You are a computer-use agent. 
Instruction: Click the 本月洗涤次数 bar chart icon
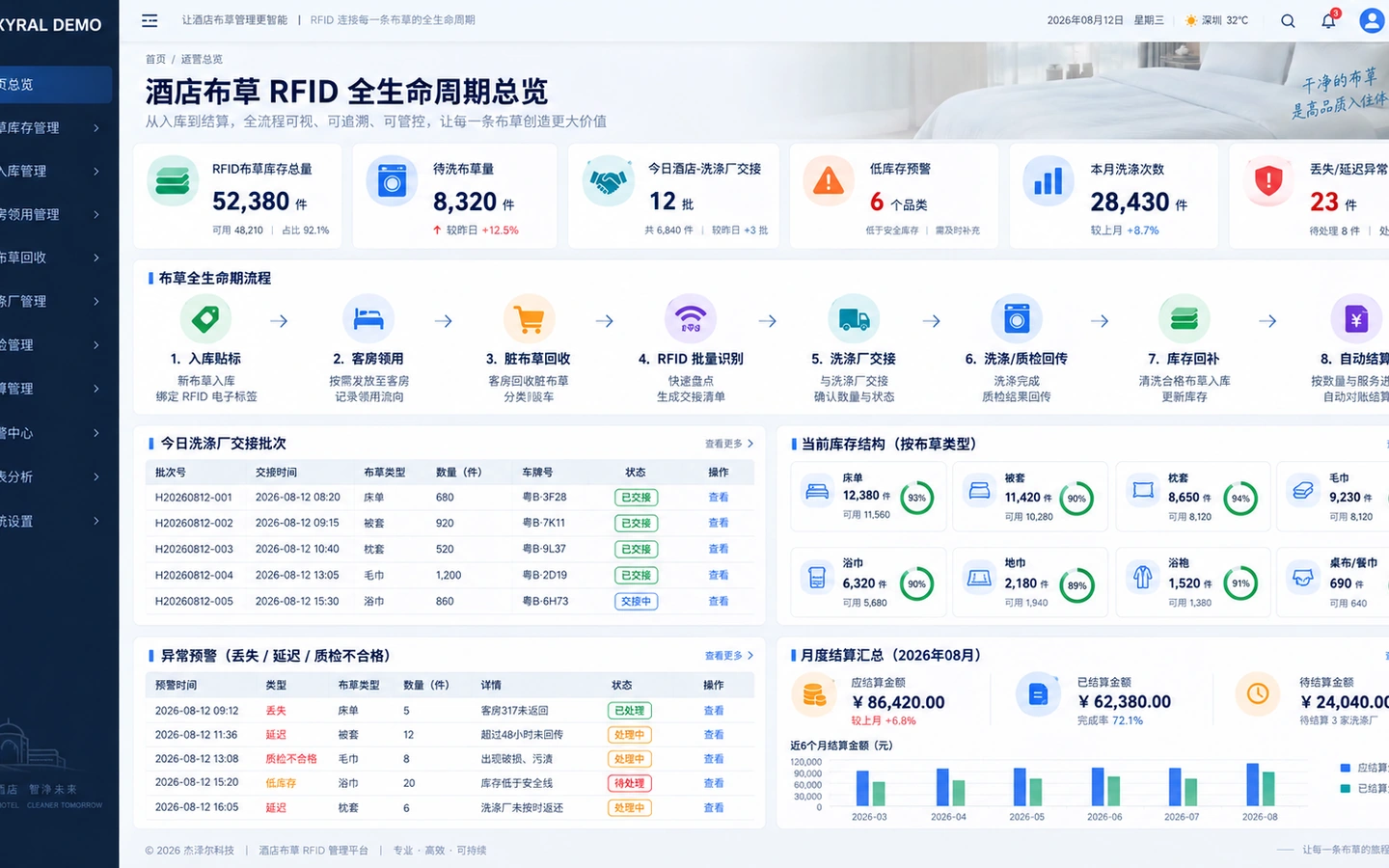tap(1049, 181)
